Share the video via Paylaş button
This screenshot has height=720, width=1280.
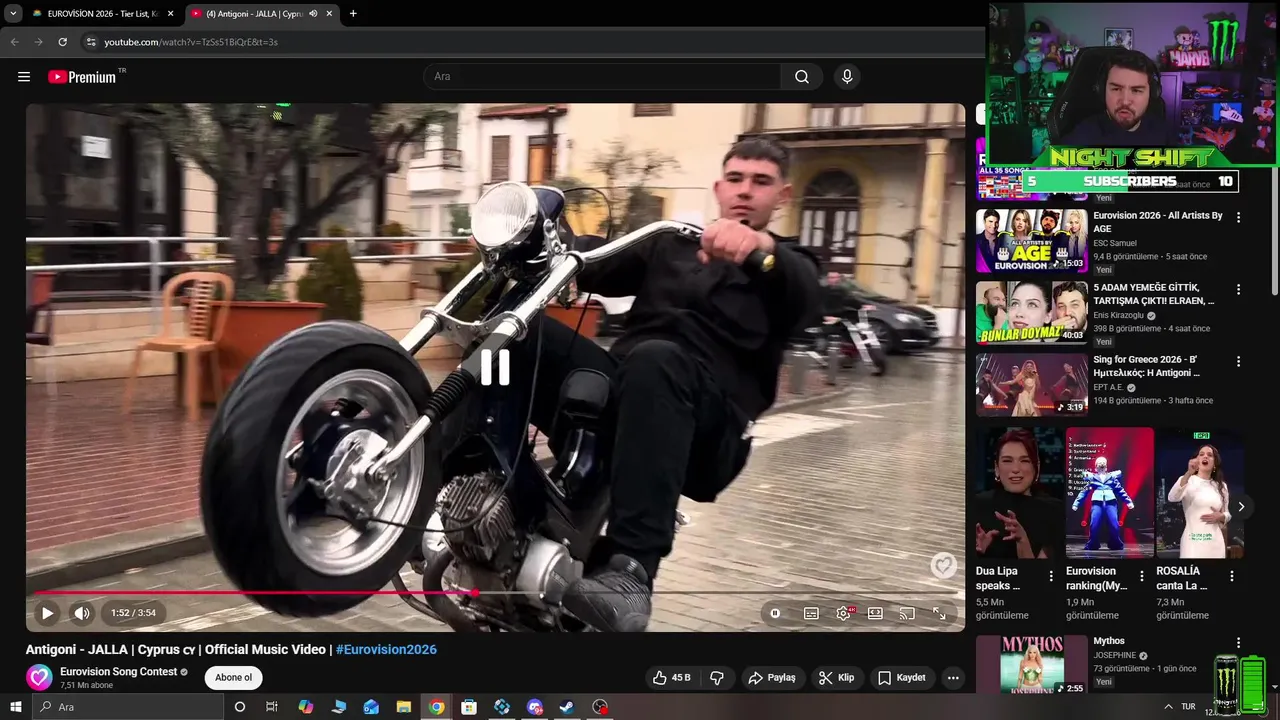click(x=772, y=678)
